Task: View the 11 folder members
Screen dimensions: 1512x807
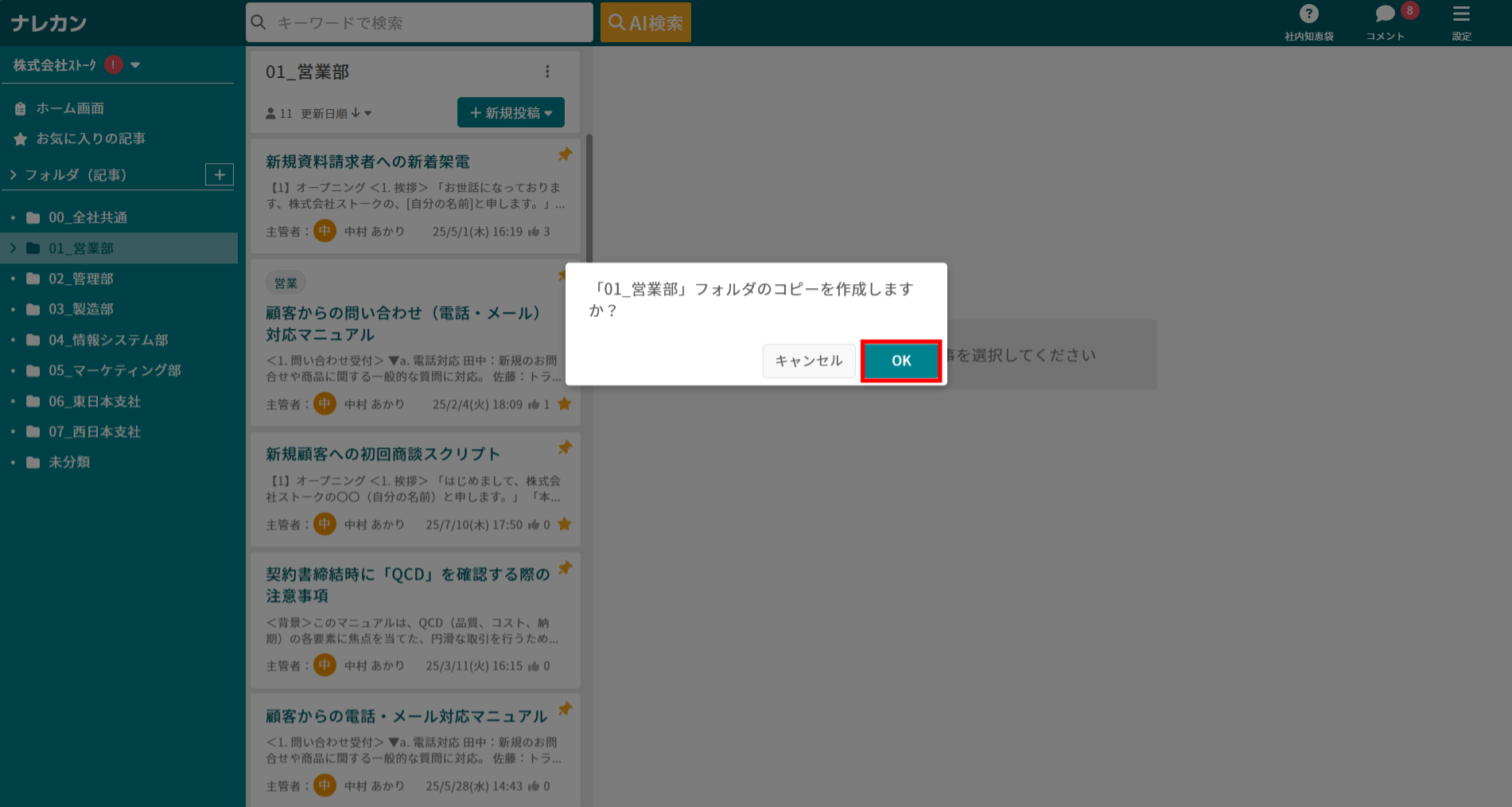Action: click(x=278, y=113)
